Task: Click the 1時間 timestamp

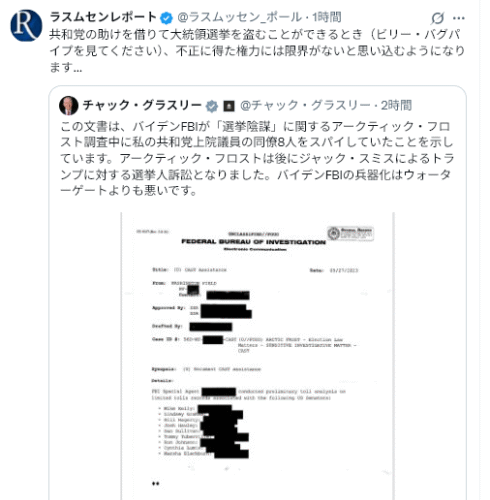Action: [x=327, y=17]
